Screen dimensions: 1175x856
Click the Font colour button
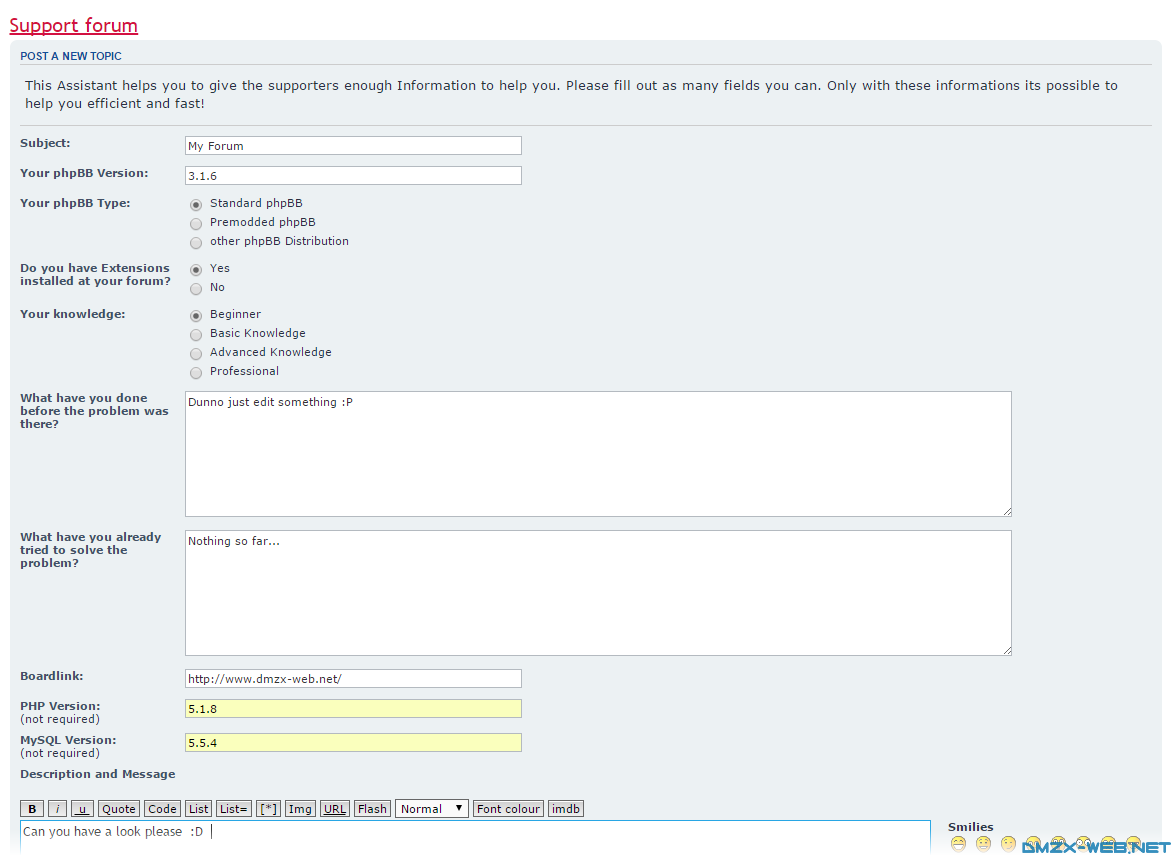(x=508, y=808)
